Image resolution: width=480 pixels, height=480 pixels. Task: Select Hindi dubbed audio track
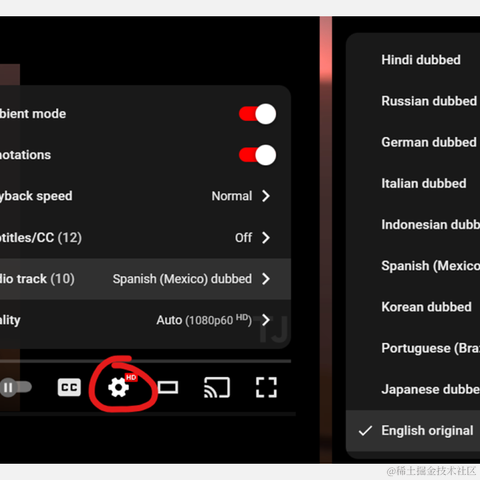point(413,60)
